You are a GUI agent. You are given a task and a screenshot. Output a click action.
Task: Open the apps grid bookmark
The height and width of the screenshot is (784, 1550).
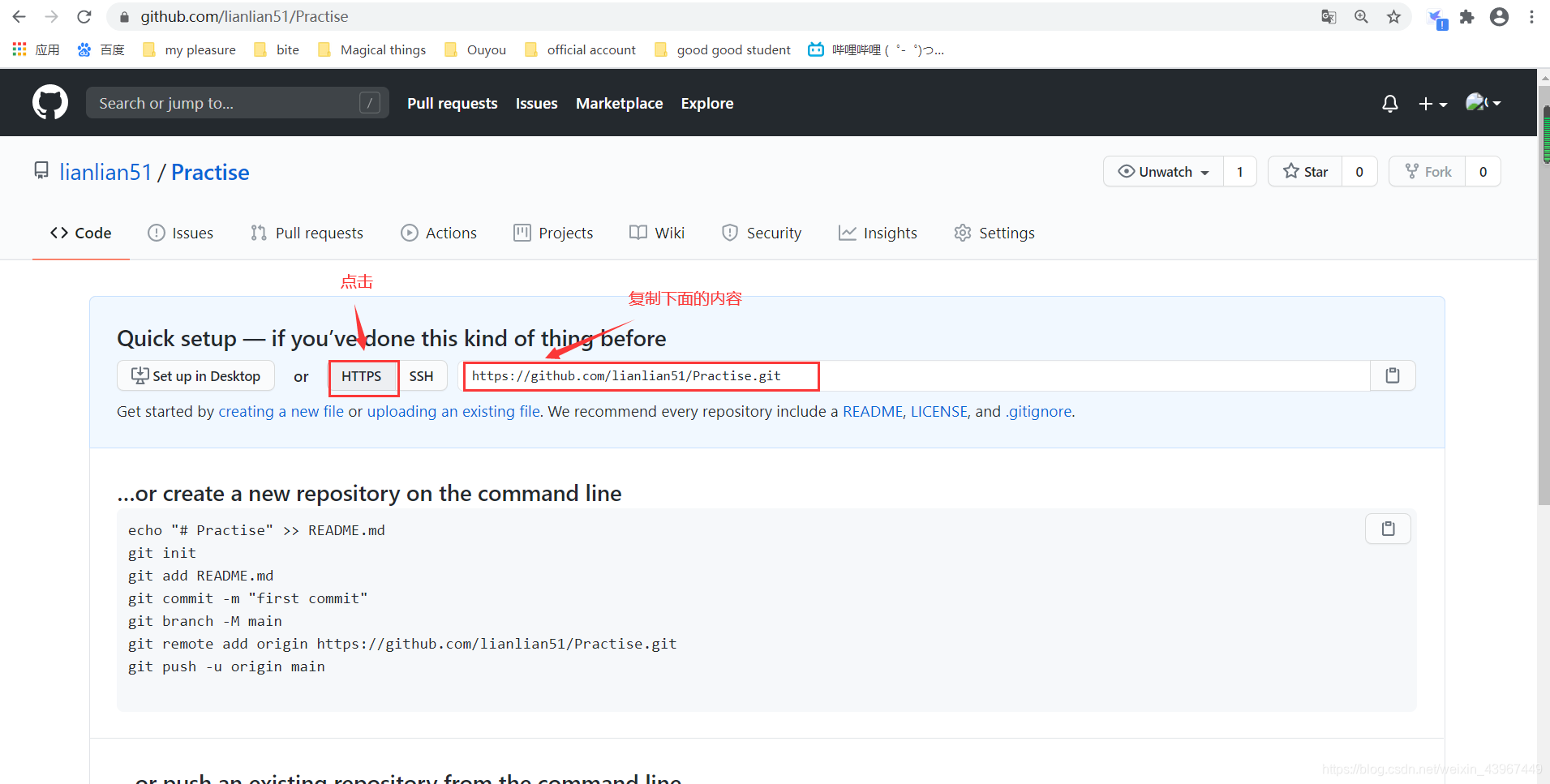pyautogui.click(x=36, y=49)
